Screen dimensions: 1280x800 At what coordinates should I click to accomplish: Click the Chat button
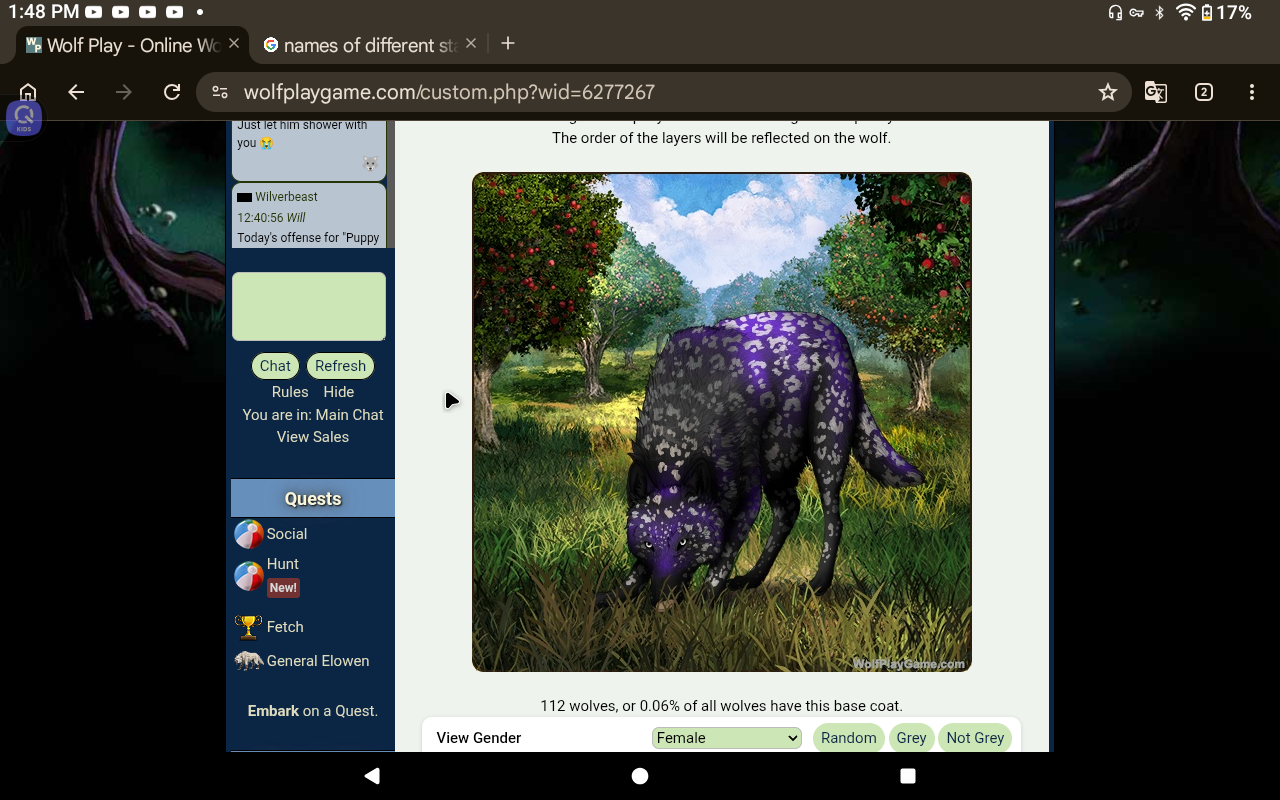pyautogui.click(x=275, y=366)
